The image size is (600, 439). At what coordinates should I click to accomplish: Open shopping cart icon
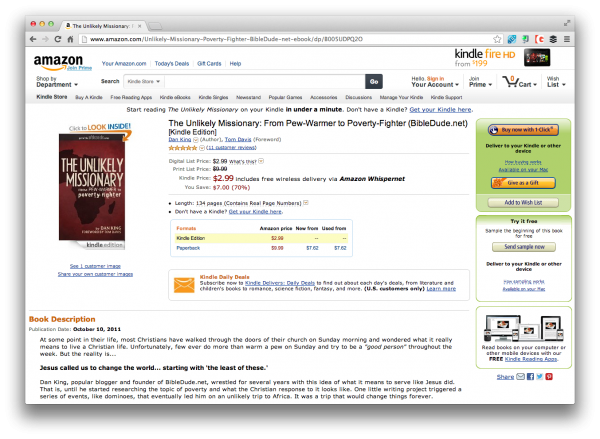click(510, 81)
